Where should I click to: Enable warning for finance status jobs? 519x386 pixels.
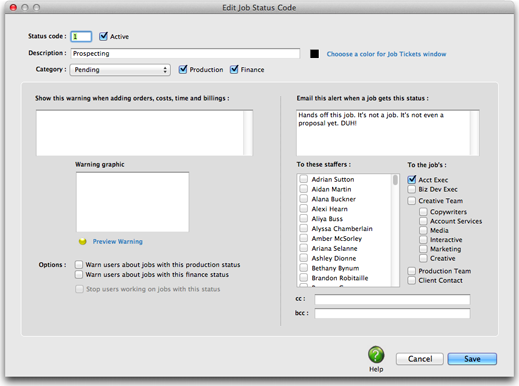[x=79, y=275]
